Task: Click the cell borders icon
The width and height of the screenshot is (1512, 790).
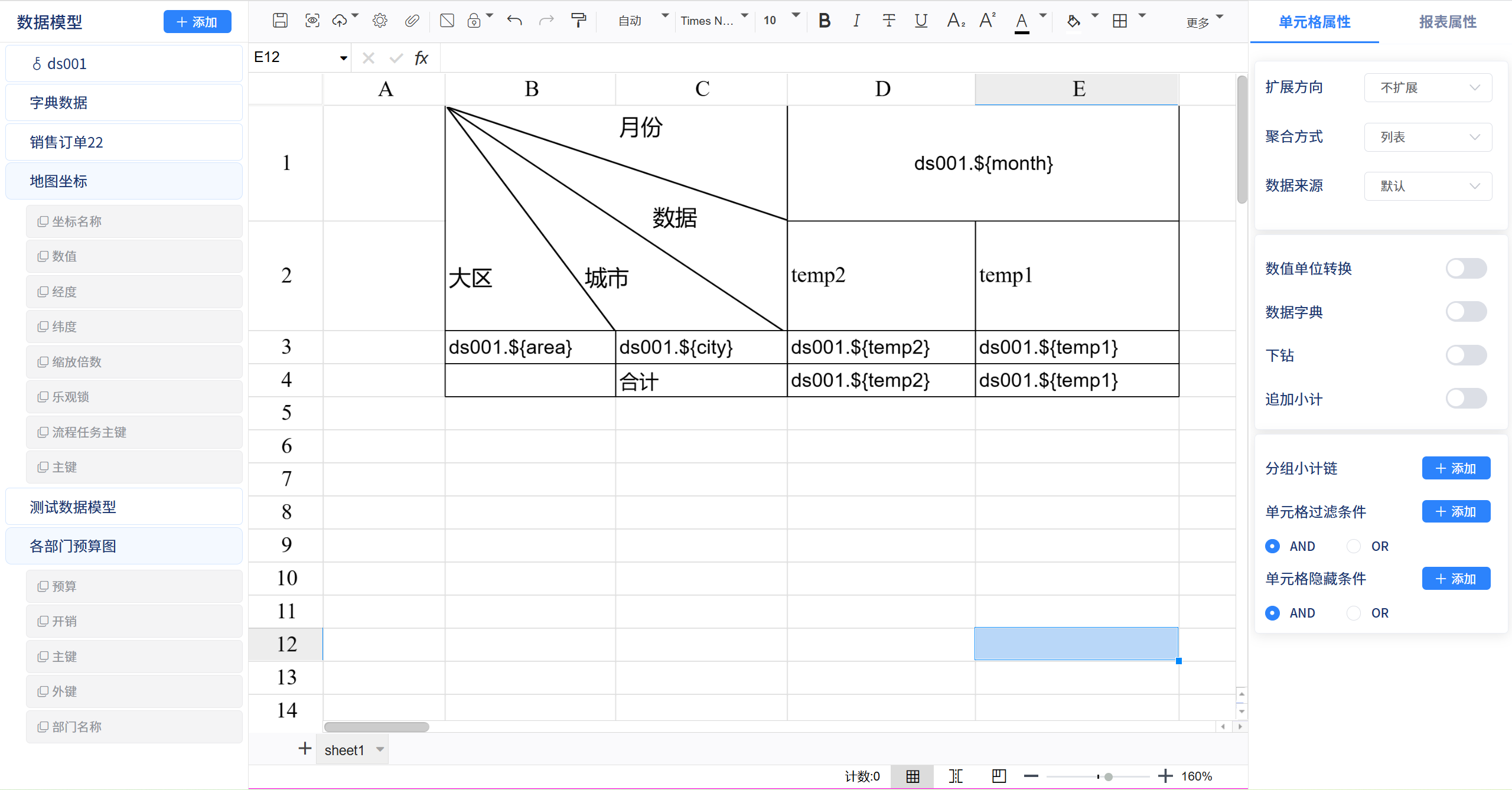Action: pyautogui.click(x=1119, y=21)
